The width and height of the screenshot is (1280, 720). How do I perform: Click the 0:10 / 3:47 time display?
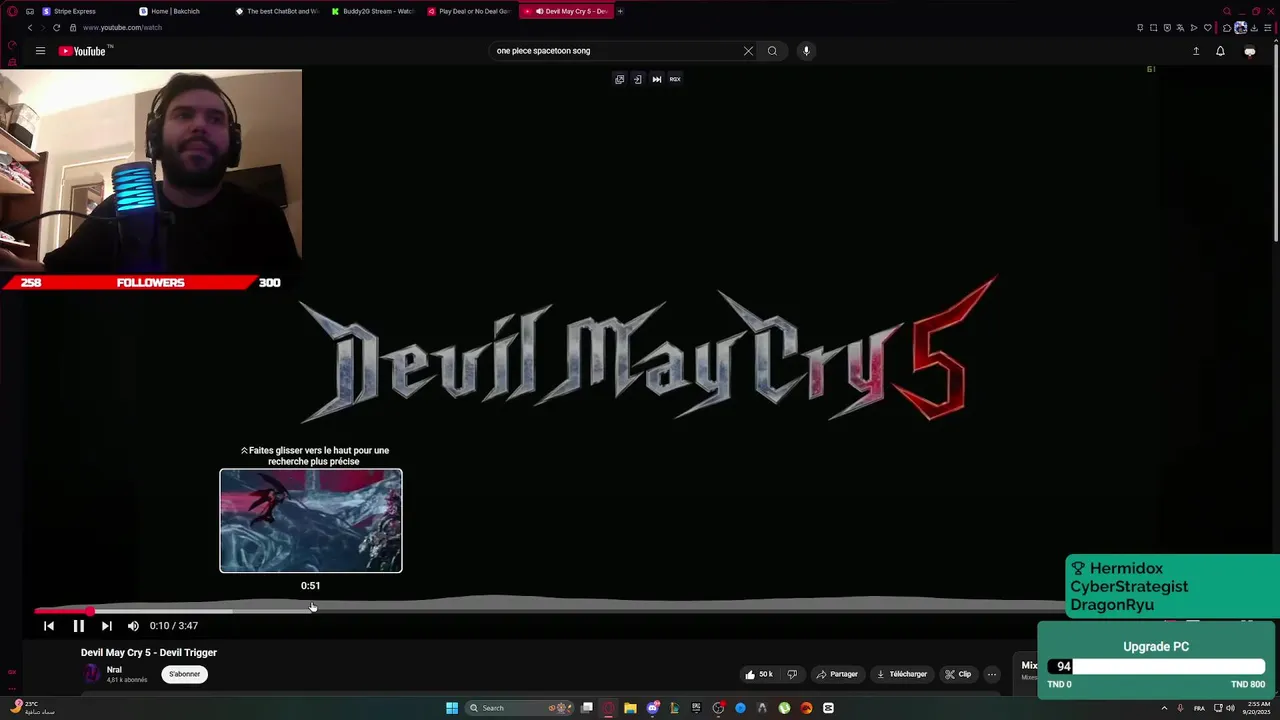click(174, 626)
